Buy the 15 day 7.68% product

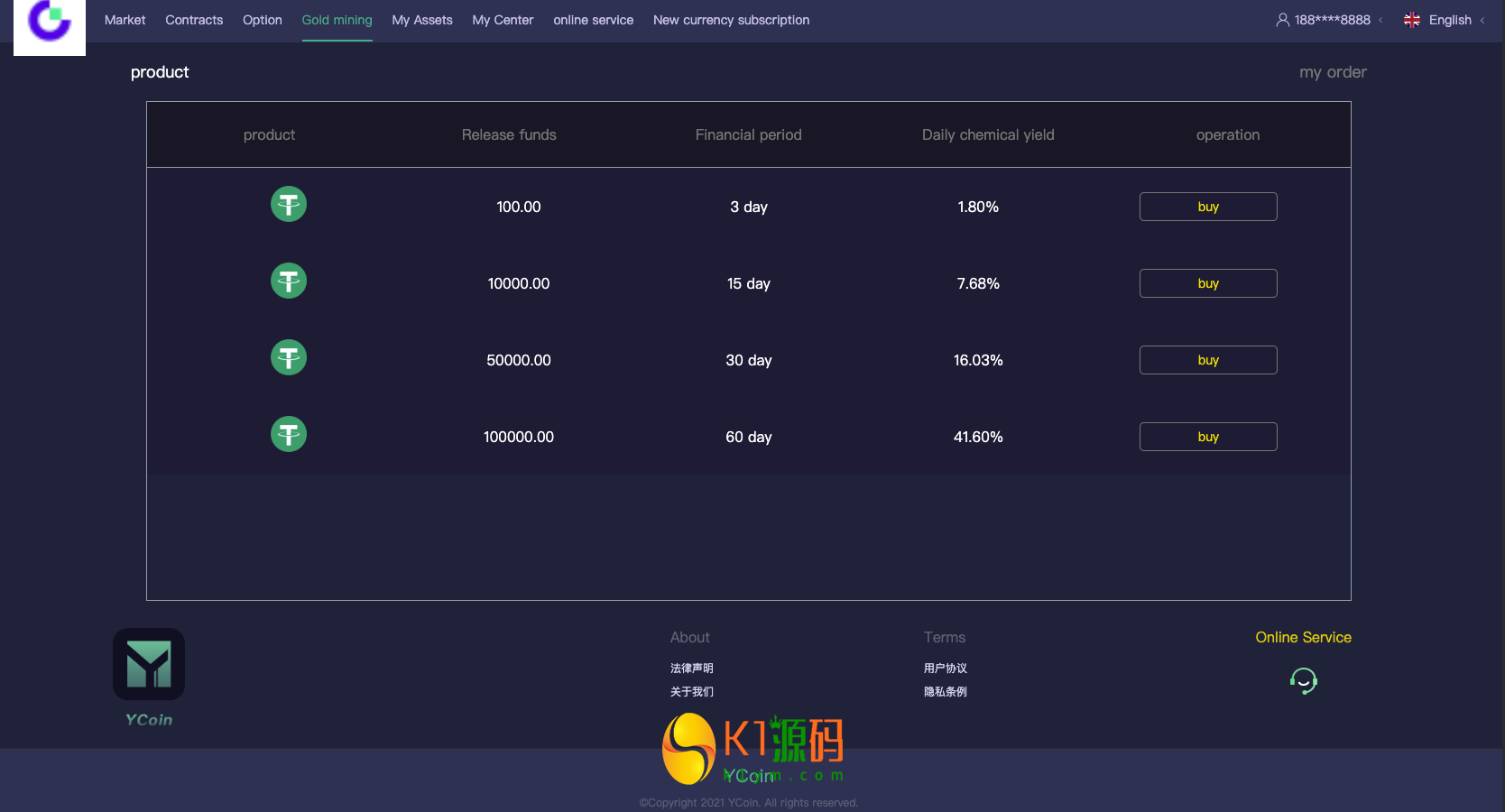click(1208, 283)
